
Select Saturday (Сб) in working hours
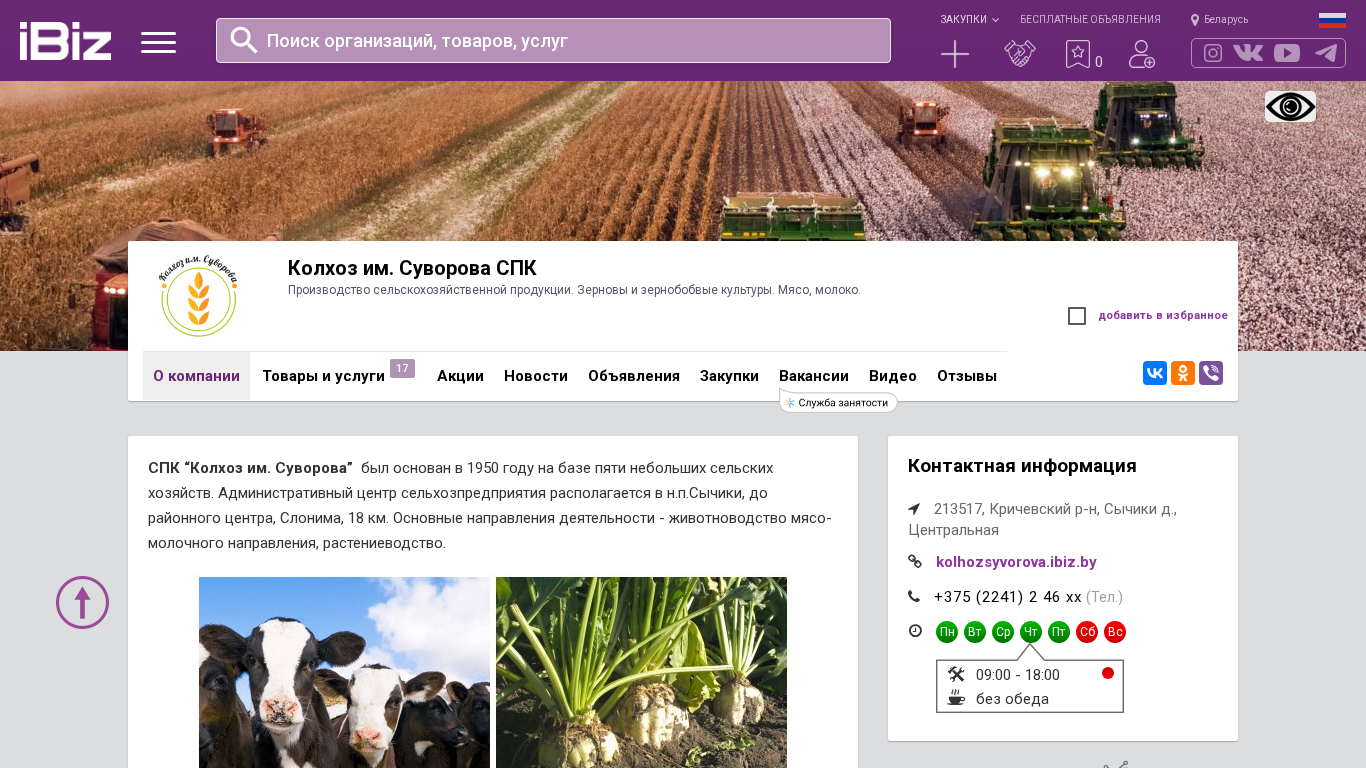(x=1087, y=632)
